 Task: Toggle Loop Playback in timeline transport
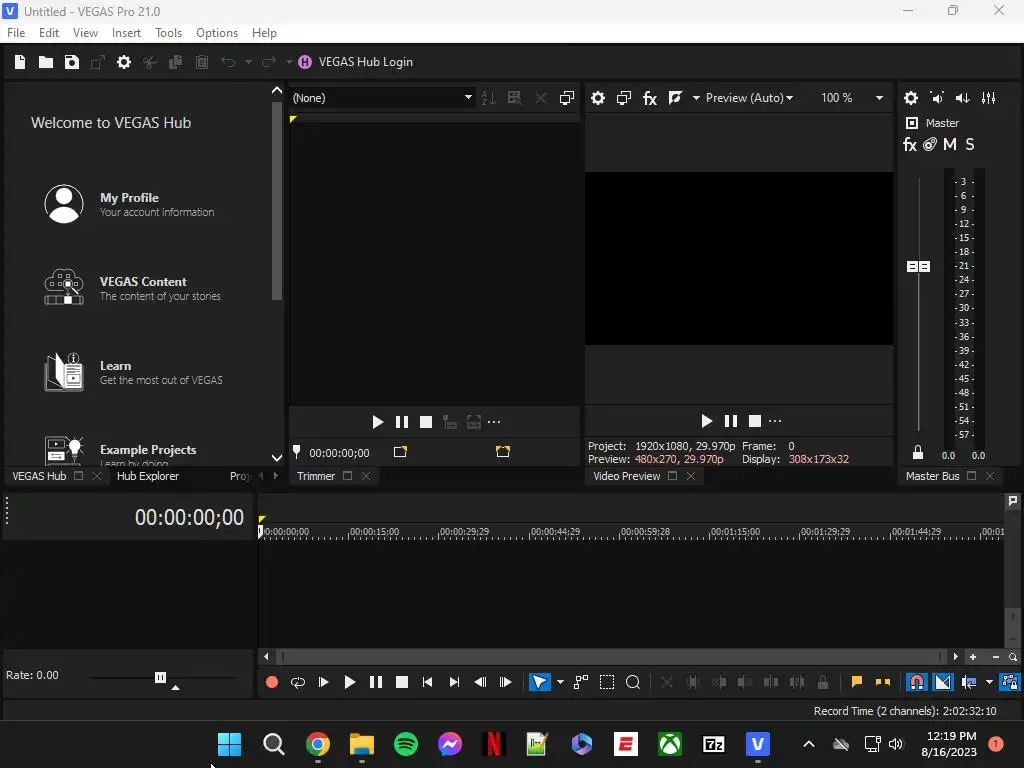tap(298, 682)
